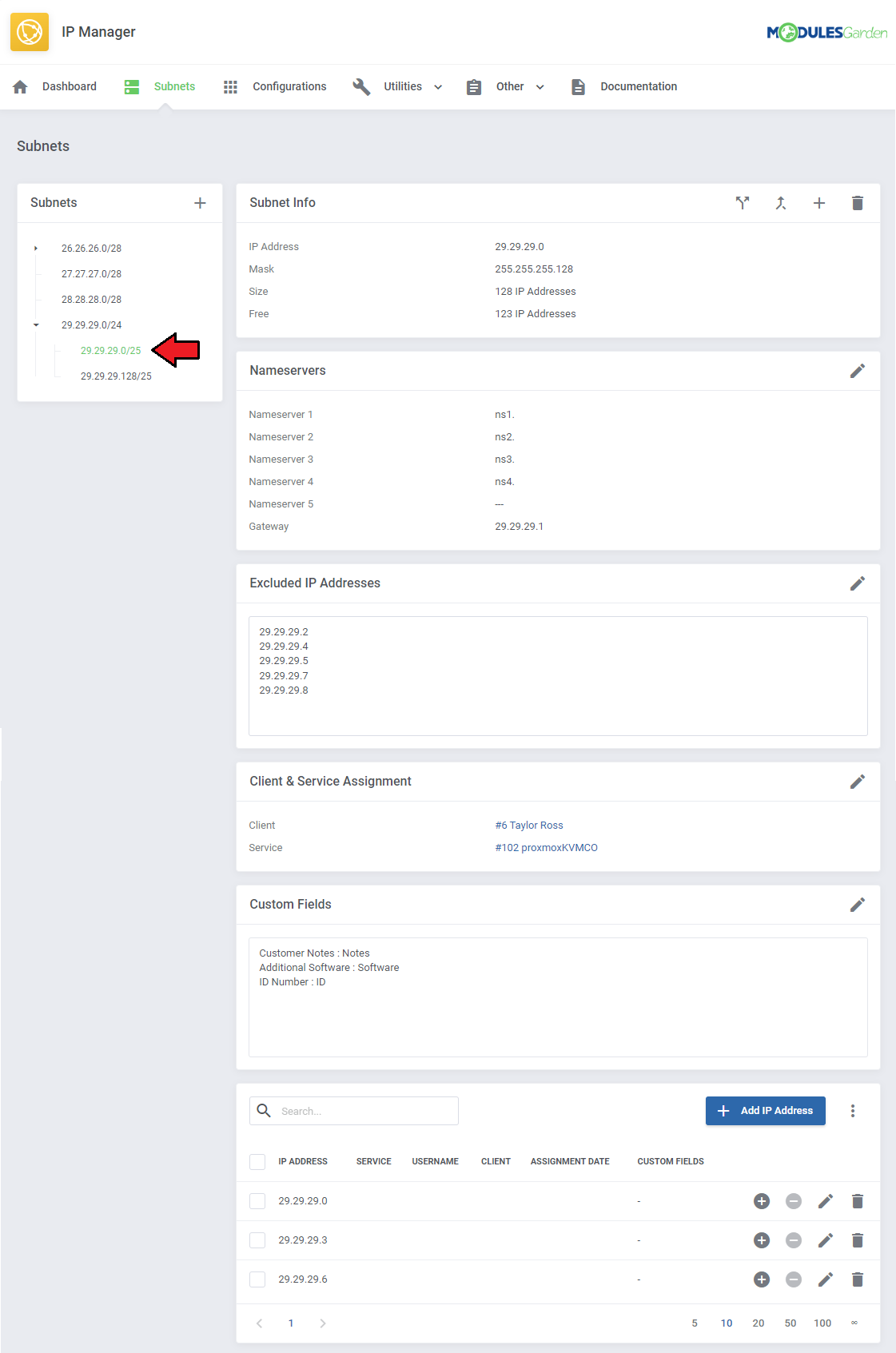Delete IP address 29.29.29.3 row
The image size is (896, 1353).
pyautogui.click(x=858, y=1240)
